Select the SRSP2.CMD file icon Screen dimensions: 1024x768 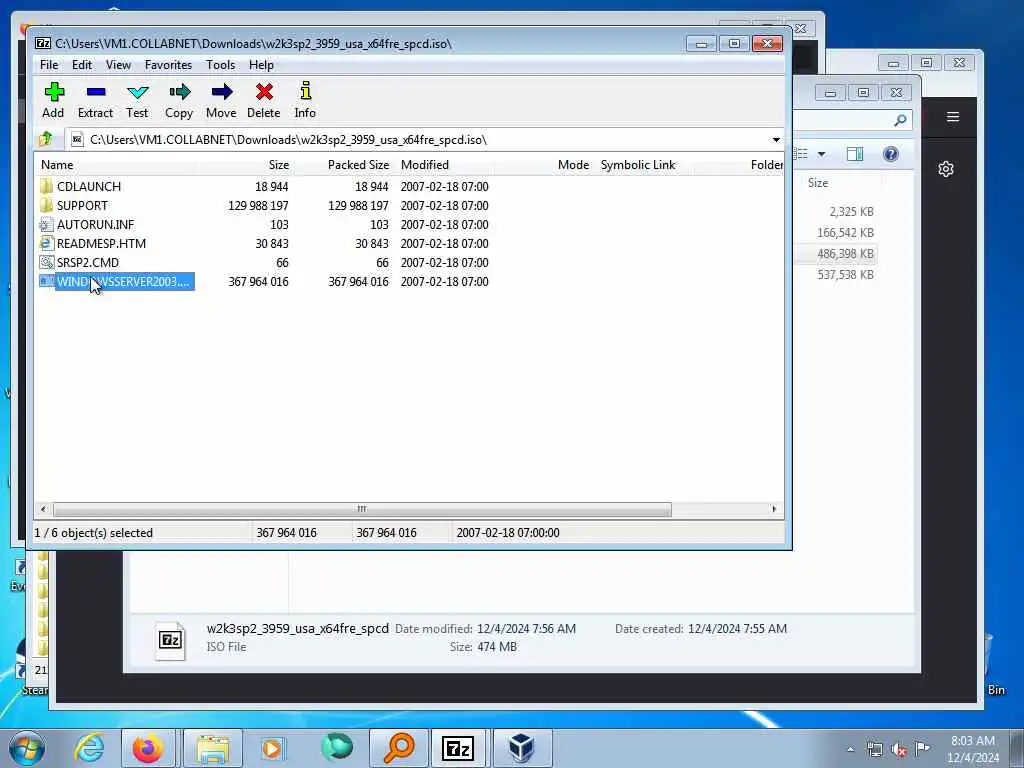click(46, 263)
